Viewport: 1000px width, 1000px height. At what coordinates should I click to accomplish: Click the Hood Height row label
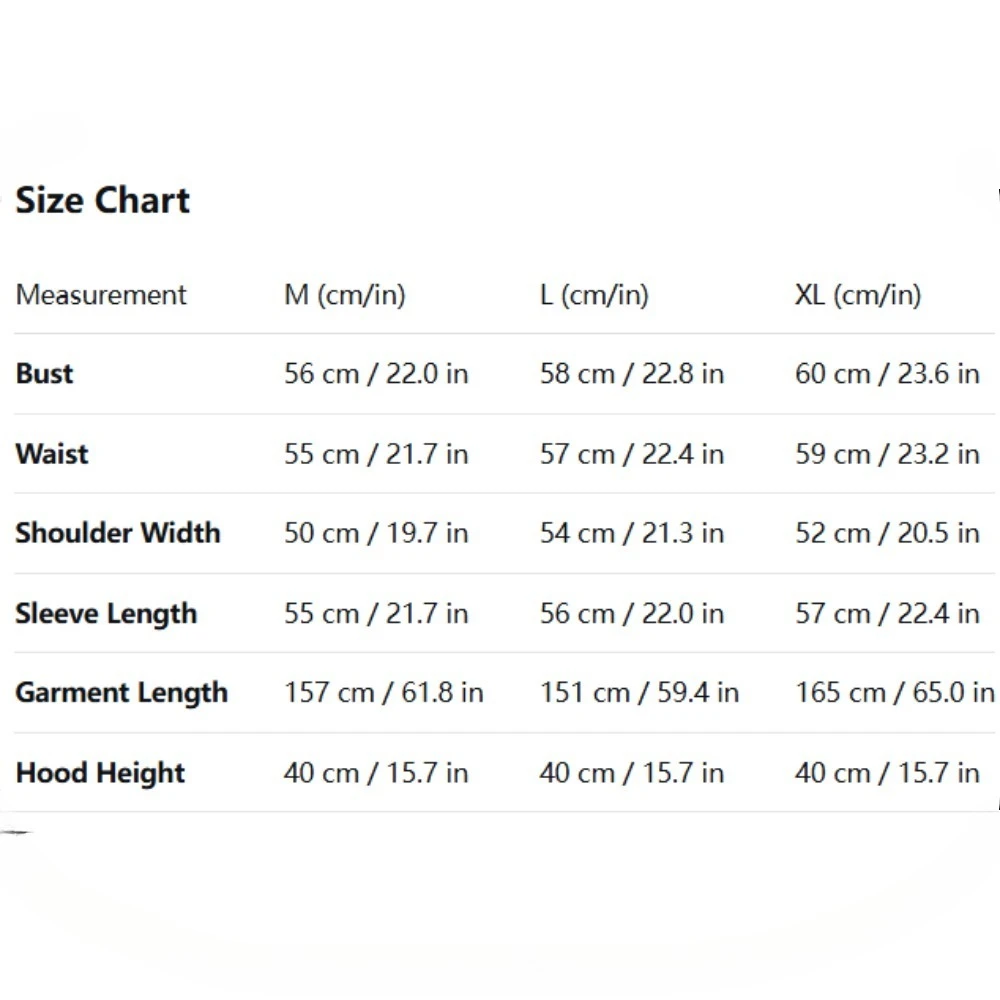pyautogui.click(x=101, y=773)
